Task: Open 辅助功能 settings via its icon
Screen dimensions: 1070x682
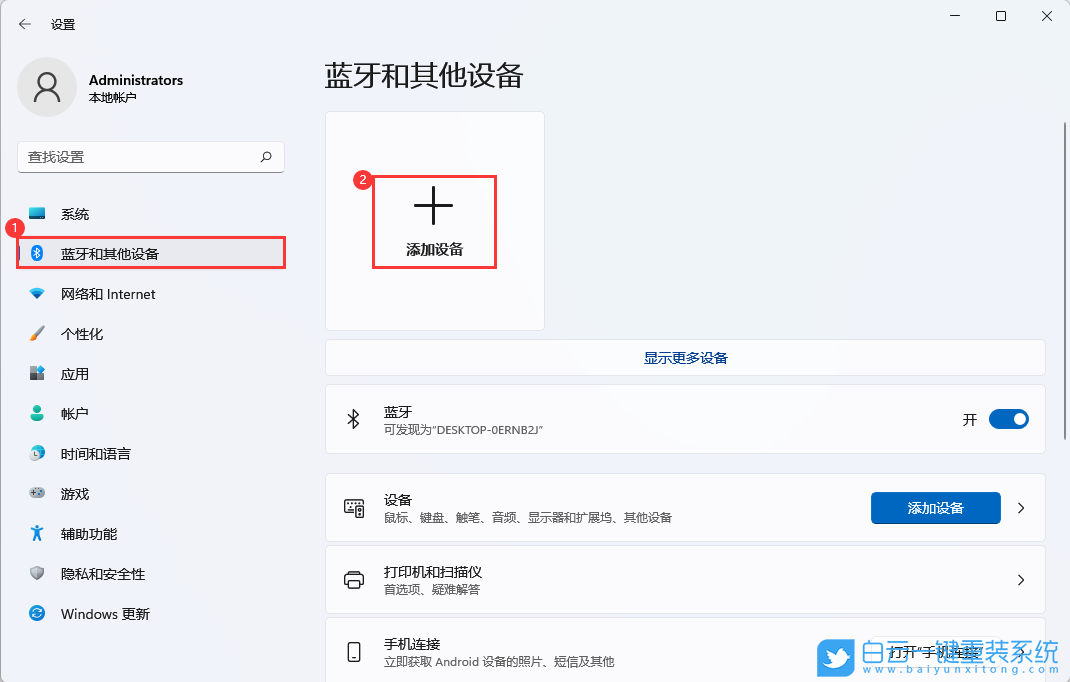Action: 38,533
